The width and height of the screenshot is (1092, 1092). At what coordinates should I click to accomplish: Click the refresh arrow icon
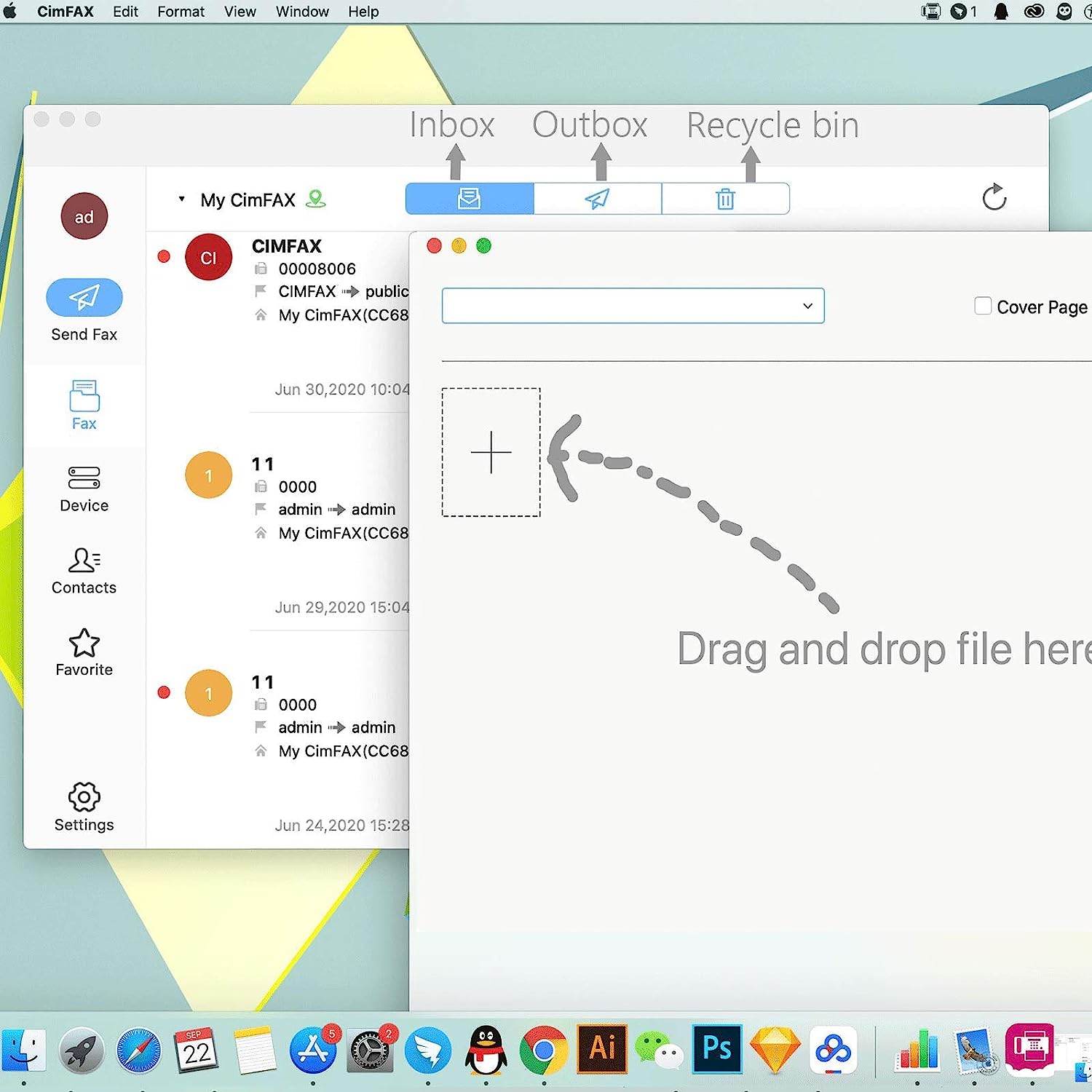994,197
